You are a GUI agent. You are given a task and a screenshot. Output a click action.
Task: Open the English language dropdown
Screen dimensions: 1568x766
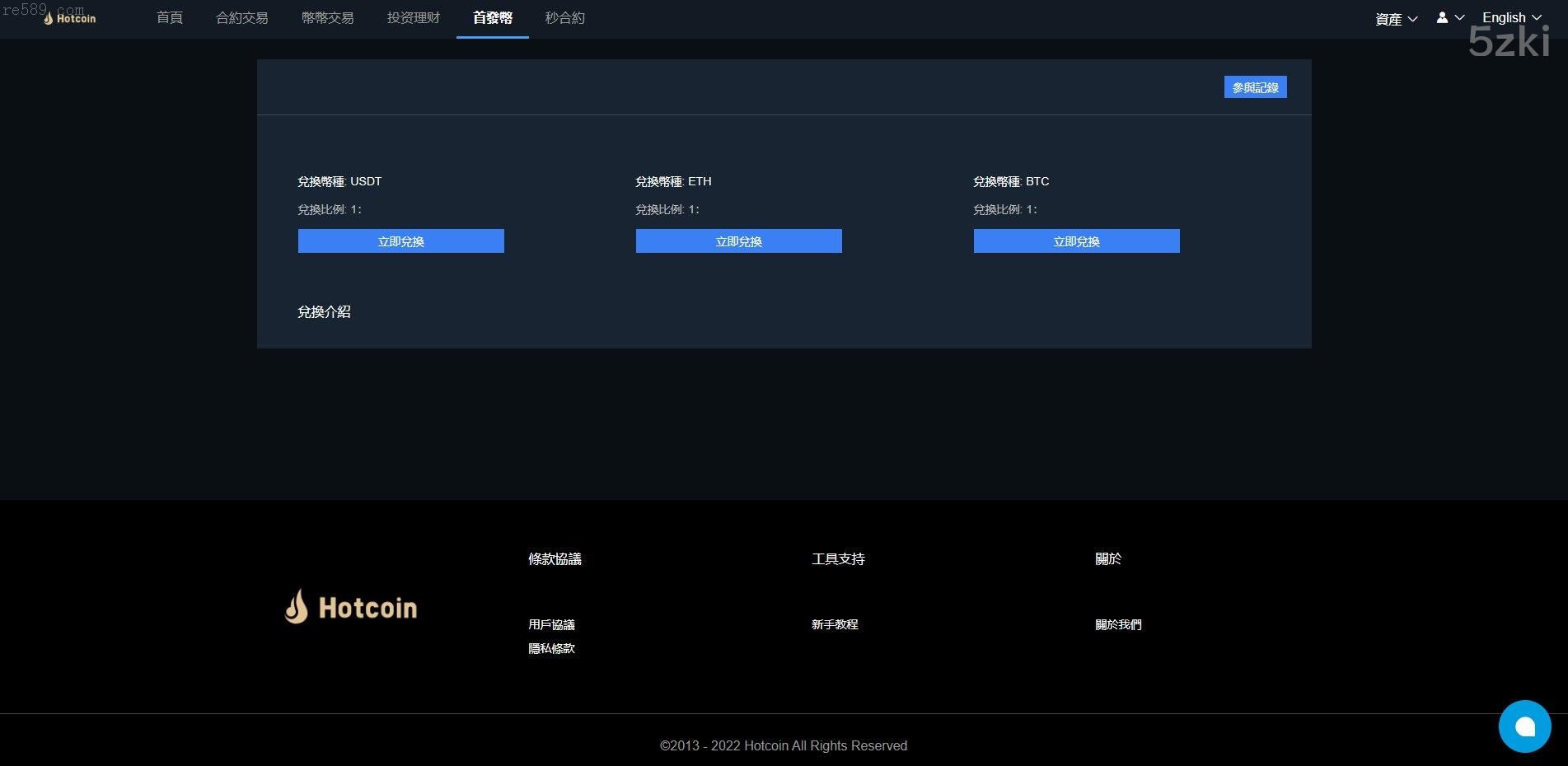coord(1511,17)
